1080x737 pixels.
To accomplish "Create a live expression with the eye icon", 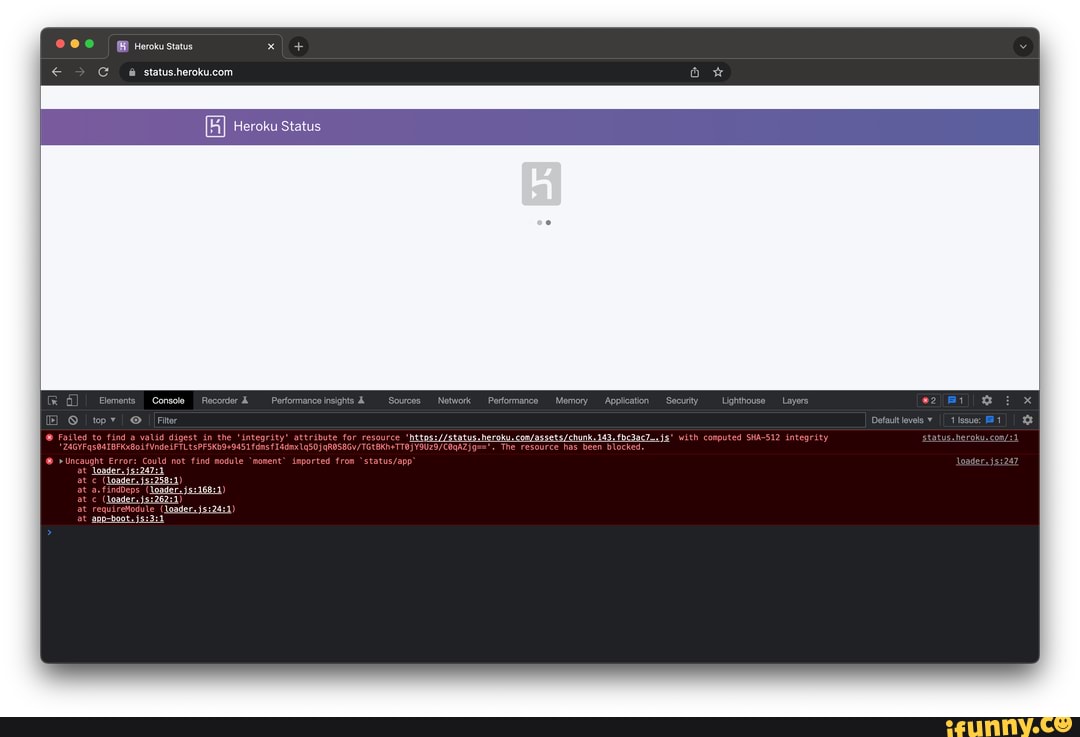I will pyautogui.click(x=136, y=420).
